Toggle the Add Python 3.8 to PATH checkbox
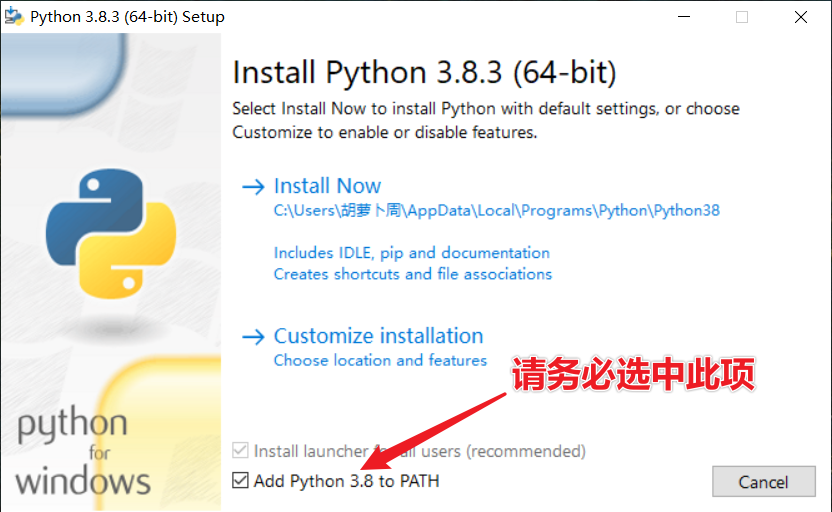This screenshot has height=512, width=832. pyautogui.click(x=240, y=480)
